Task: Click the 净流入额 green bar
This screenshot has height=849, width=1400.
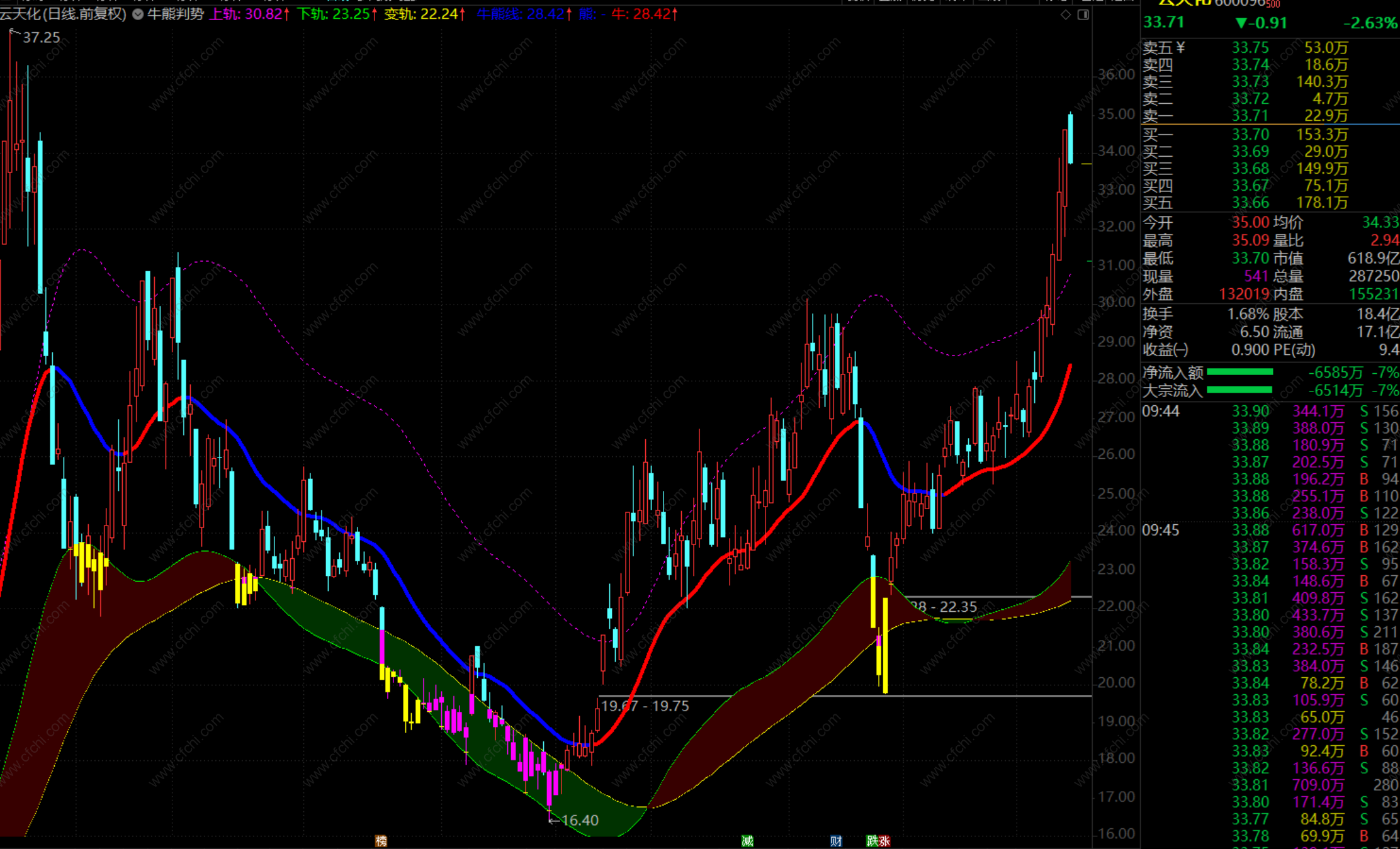Action: coord(1240,373)
